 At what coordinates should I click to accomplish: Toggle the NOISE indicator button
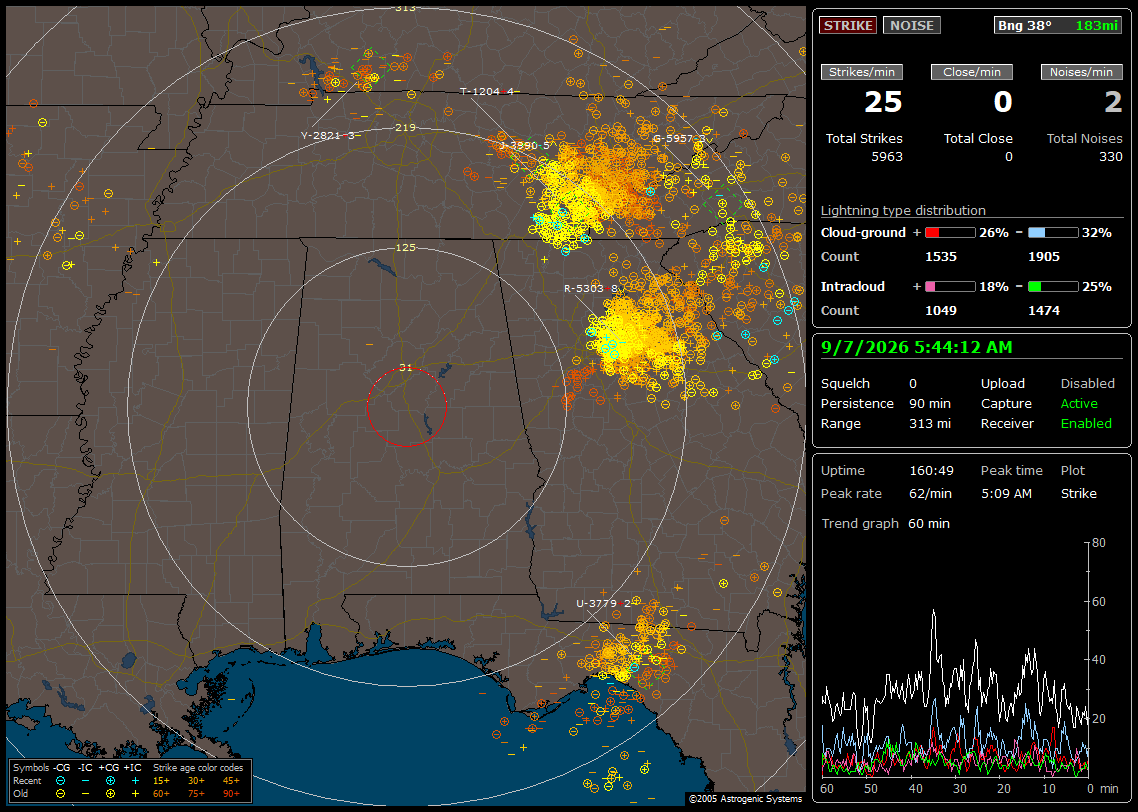912,25
